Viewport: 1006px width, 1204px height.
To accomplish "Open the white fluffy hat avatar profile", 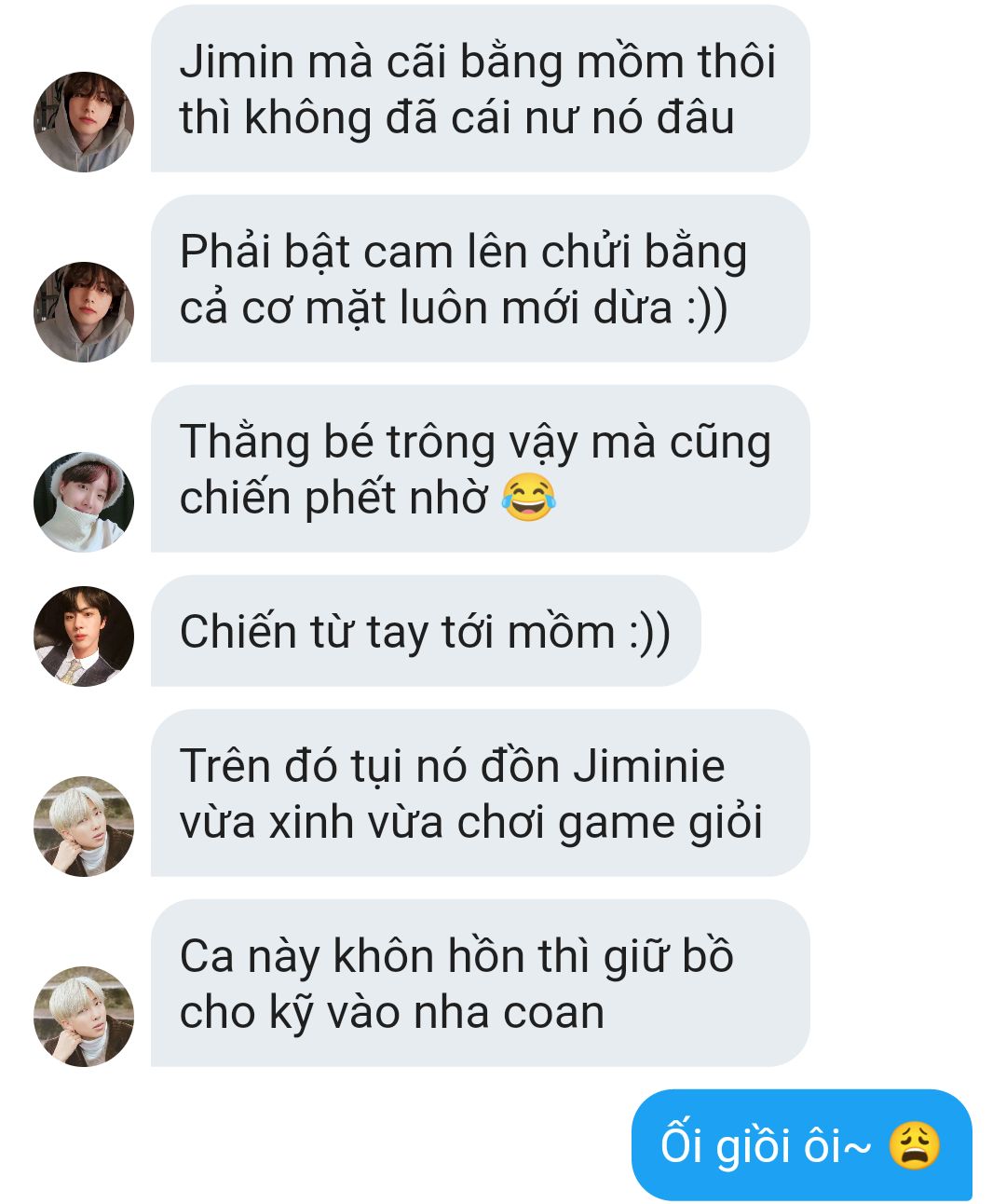I will tap(84, 502).
